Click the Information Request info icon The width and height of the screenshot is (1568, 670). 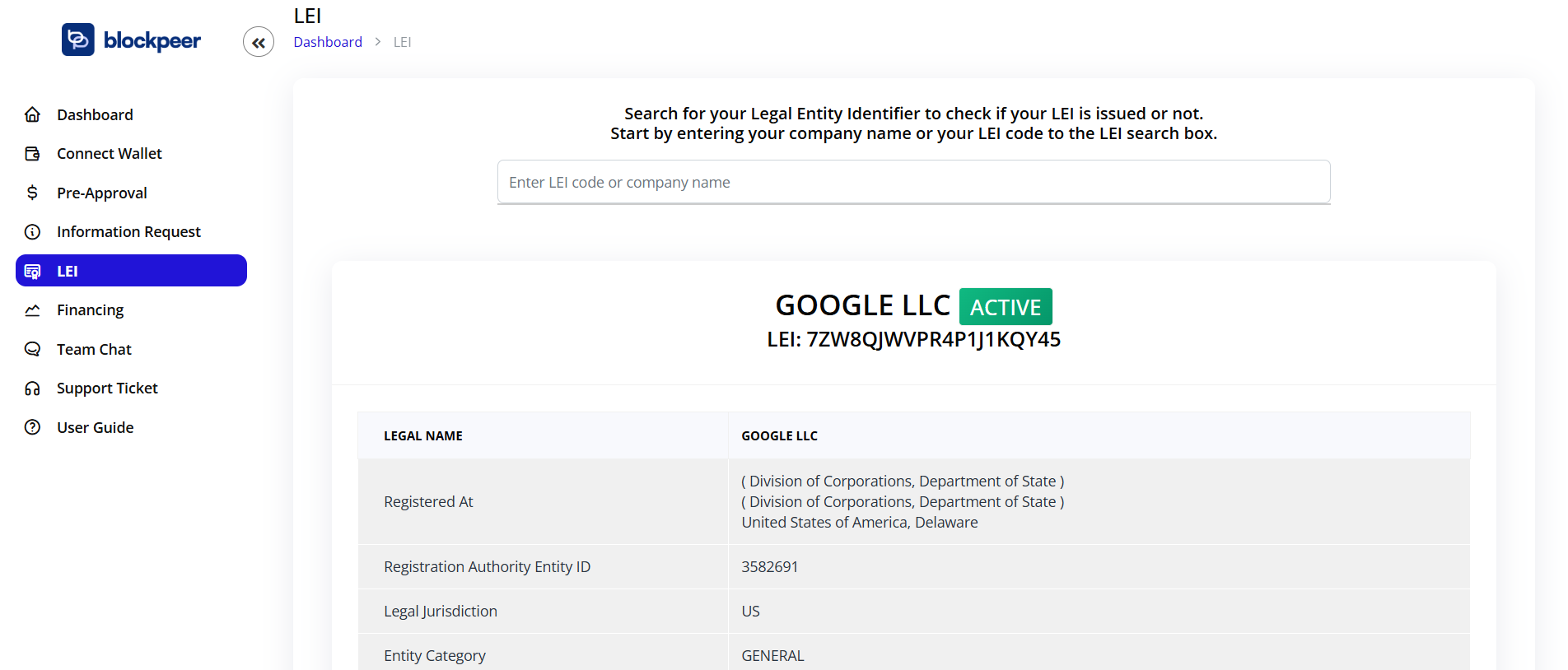[32, 232]
